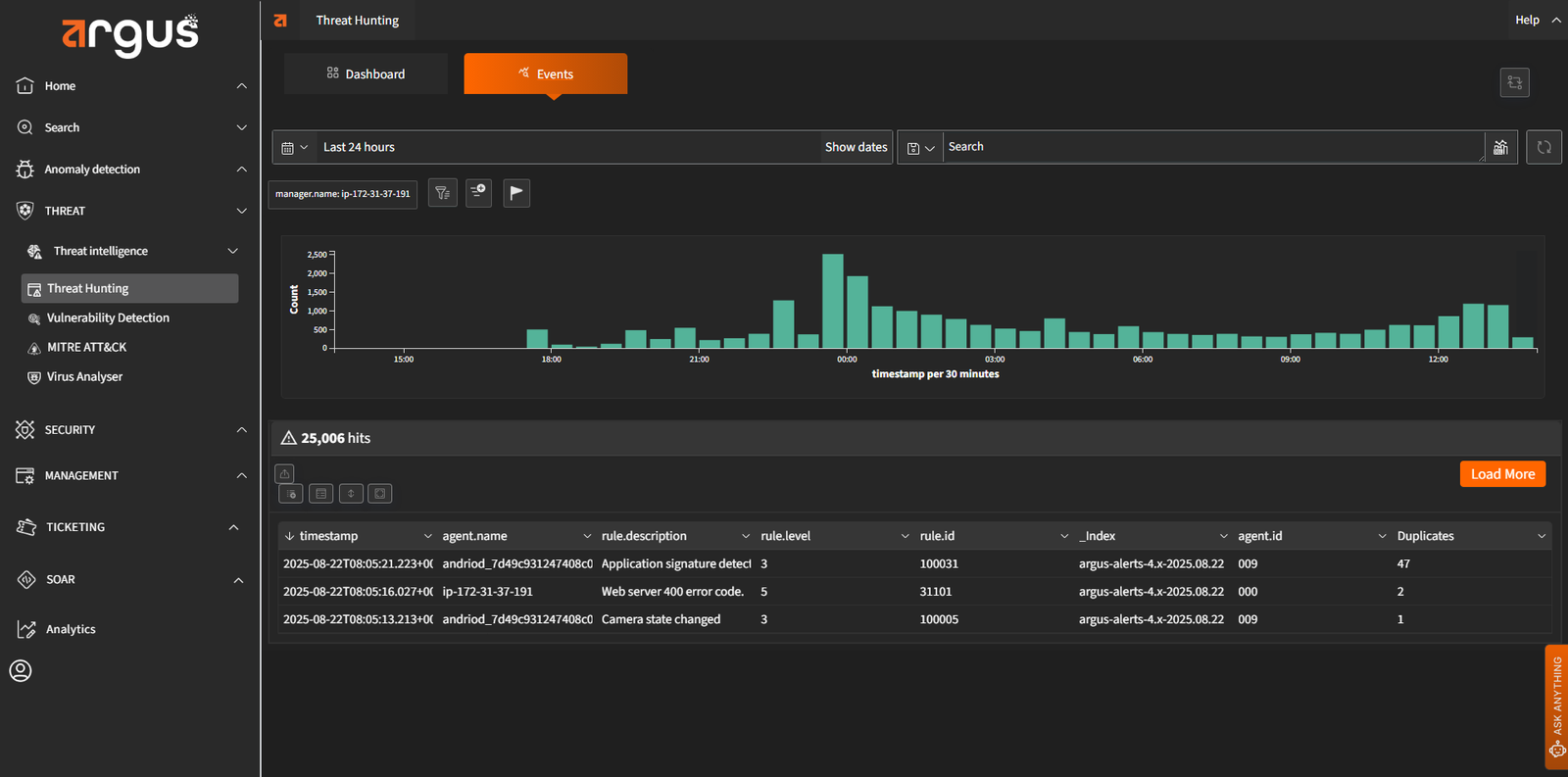This screenshot has height=777, width=1568.
Task: Click the export icon above the table
Action: (x=284, y=474)
